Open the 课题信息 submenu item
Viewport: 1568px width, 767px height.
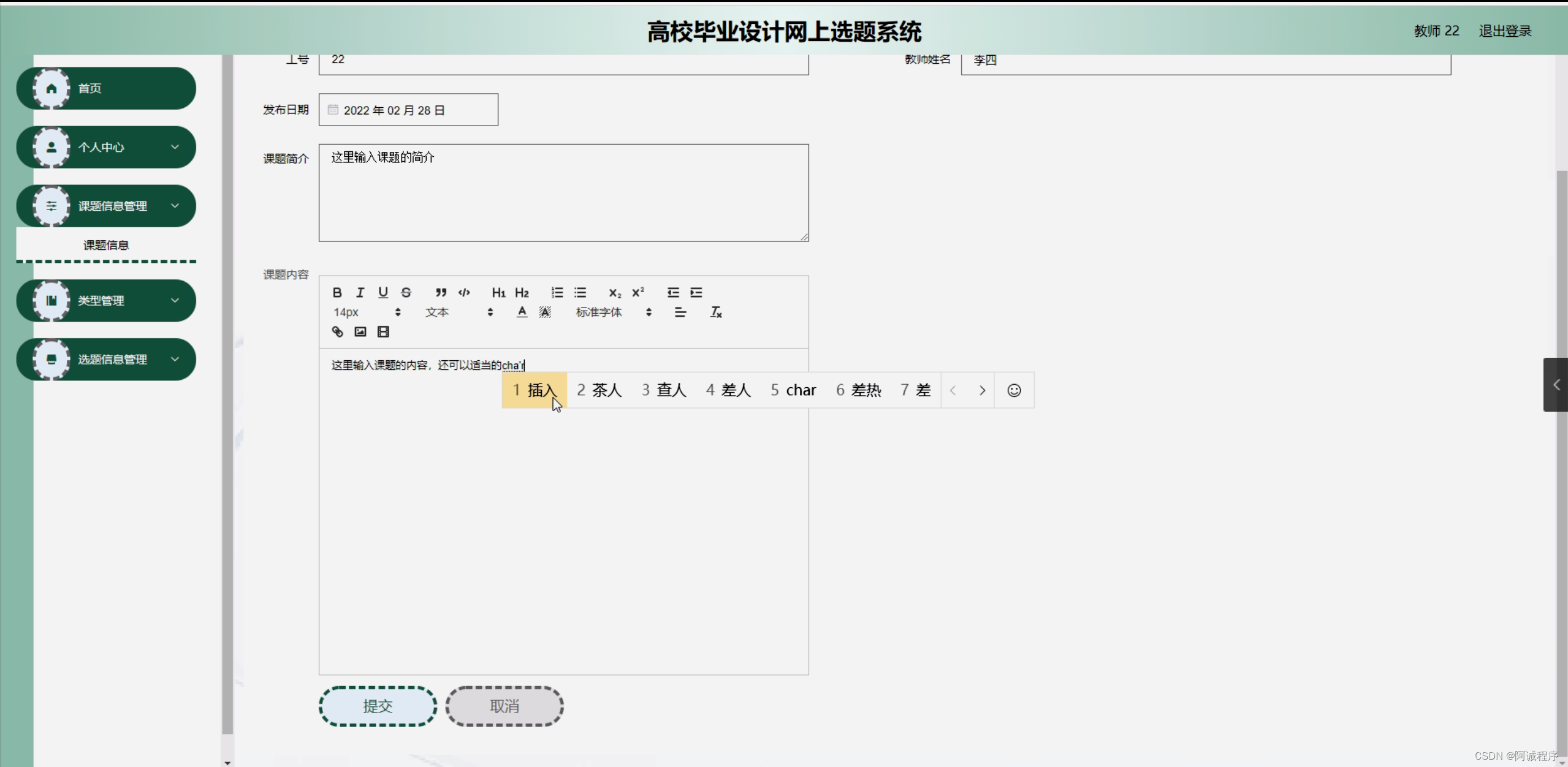[x=106, y=245]
